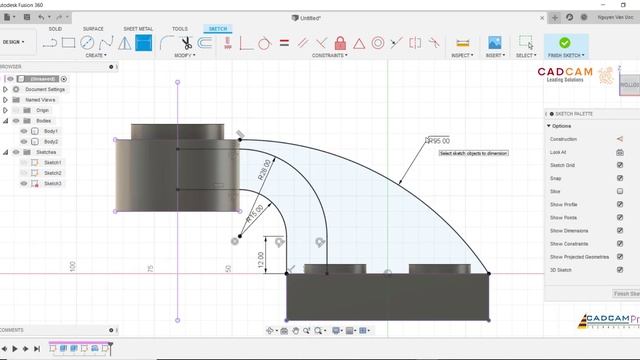Image resolution: width=640 pixels, height=360 pixels.
Task: Select the Spline sketch tool
Action: pos(106,42)
